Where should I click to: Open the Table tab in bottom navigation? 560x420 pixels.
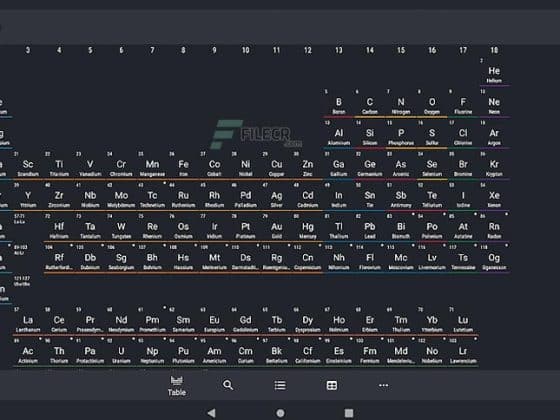(177, 386)
